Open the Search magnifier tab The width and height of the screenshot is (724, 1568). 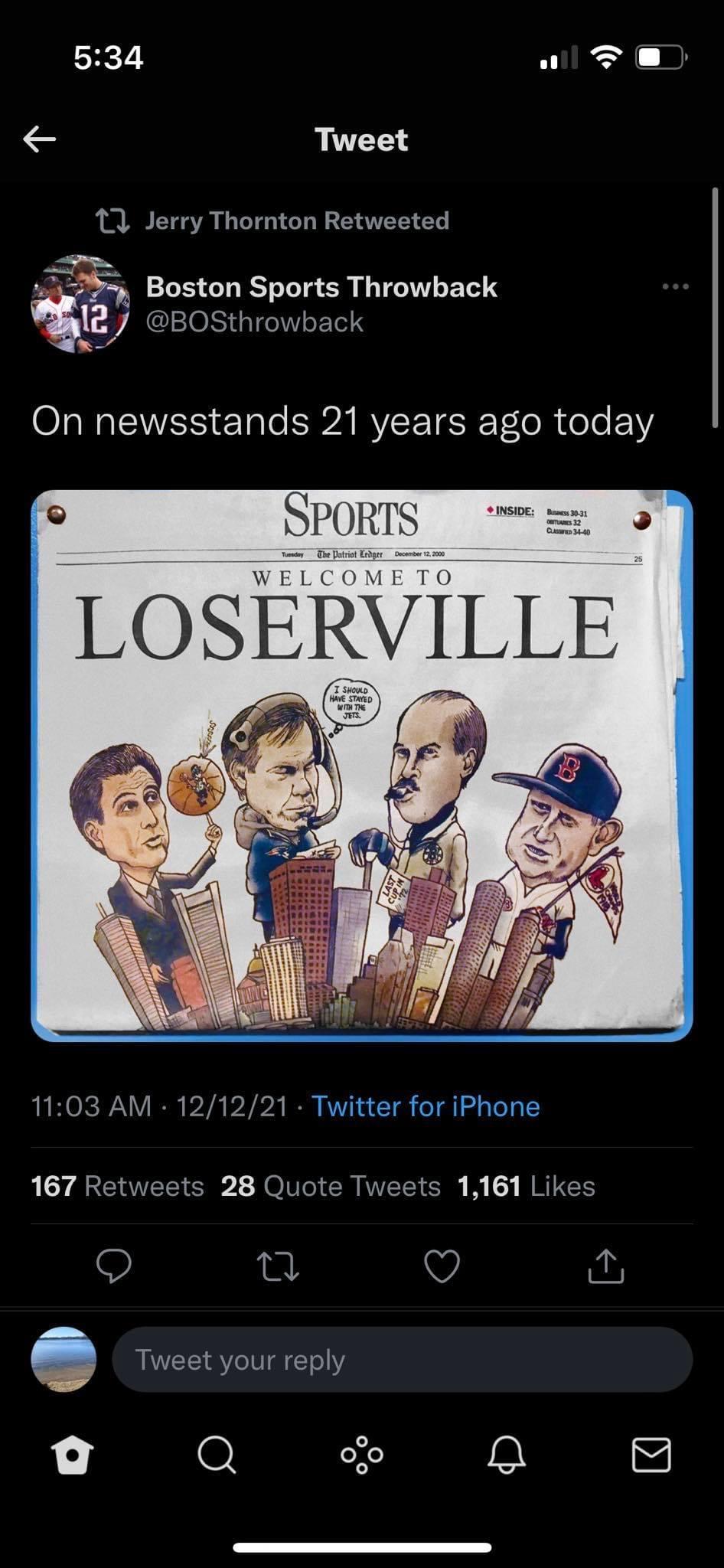(x=217, y=1455)
